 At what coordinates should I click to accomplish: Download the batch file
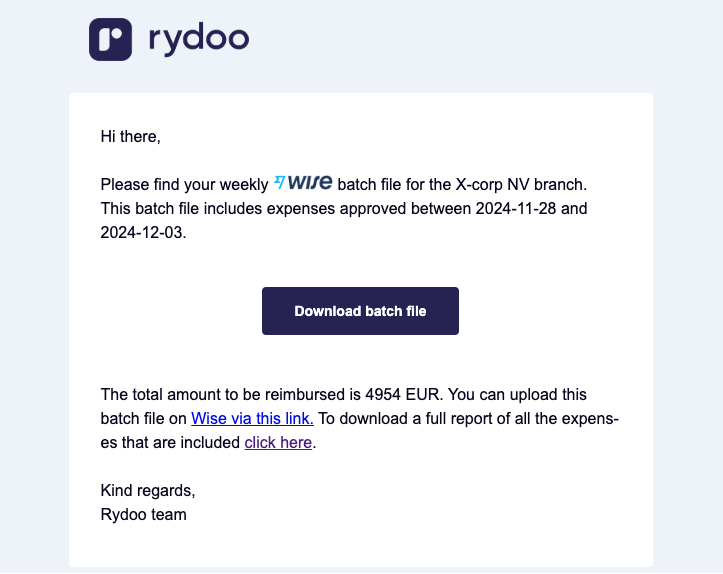tap(360, 311)
